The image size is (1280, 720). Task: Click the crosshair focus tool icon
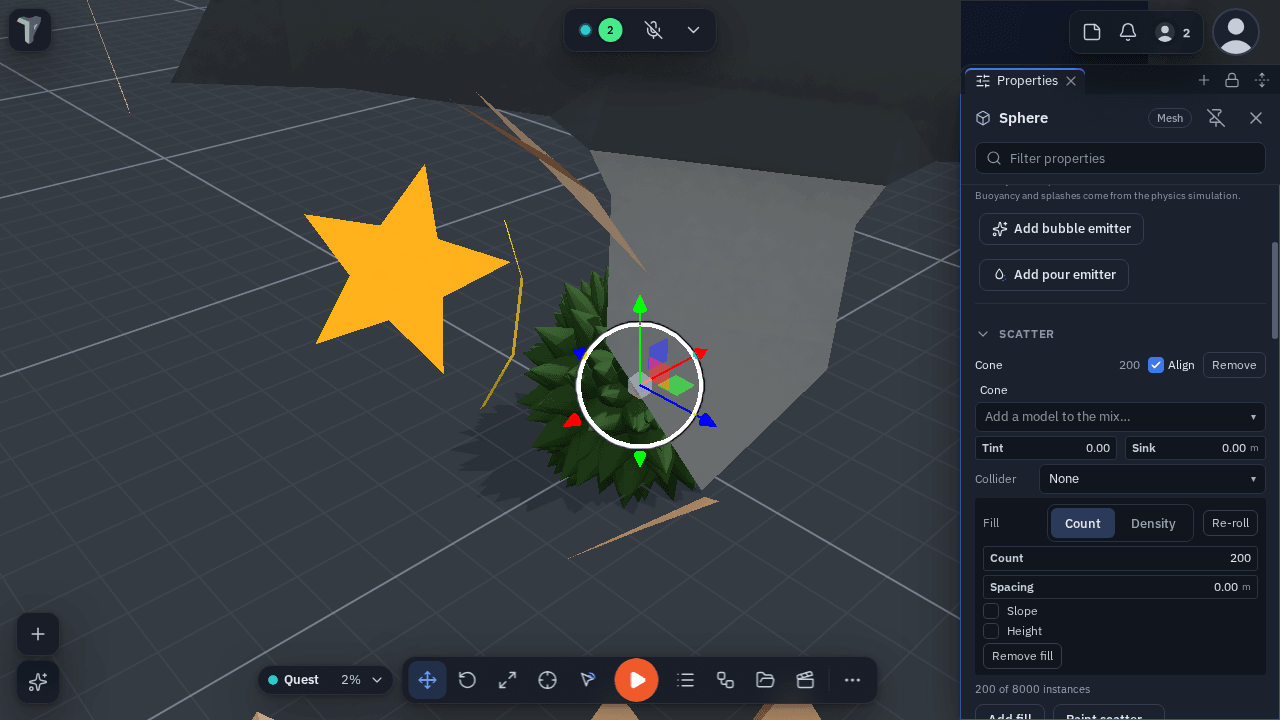547,680
